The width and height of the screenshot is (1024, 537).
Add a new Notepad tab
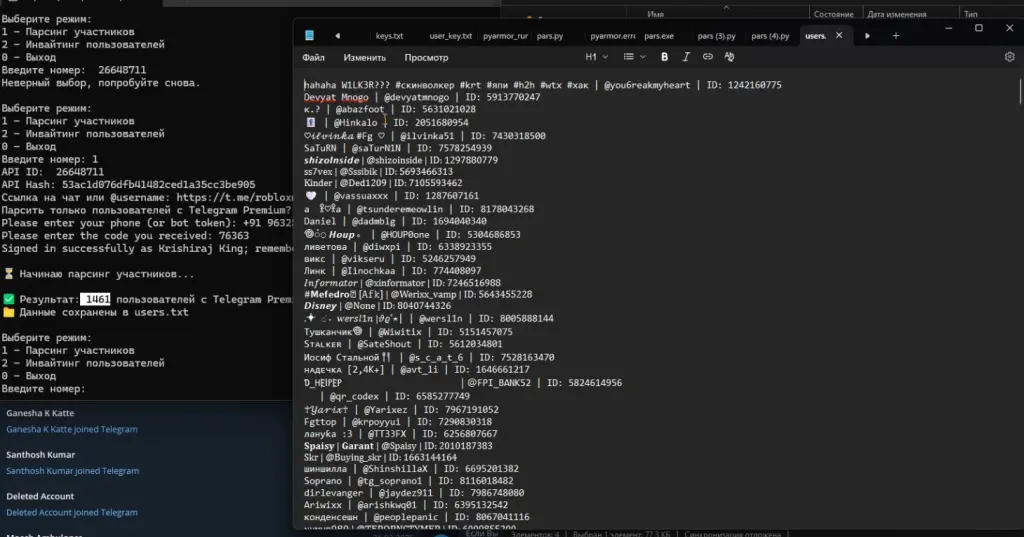(x=895, y=36)
